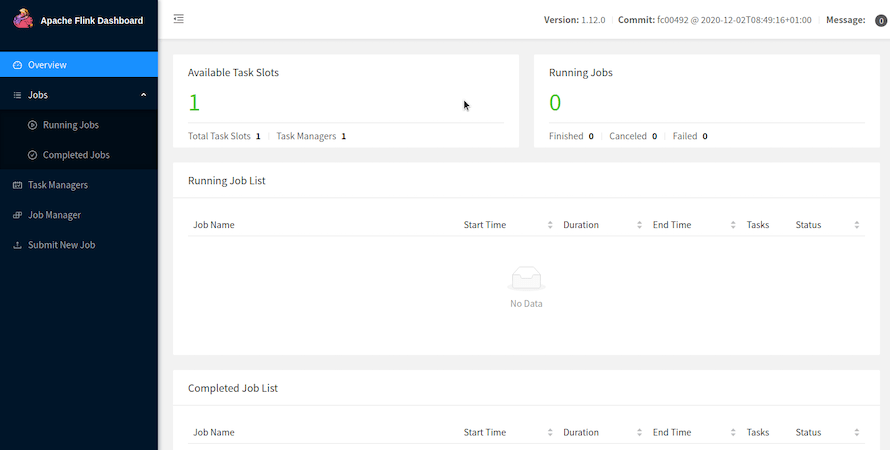Click the Submit New Job upload icon
This screenshot has height=450, width=890.
(17, 245)
